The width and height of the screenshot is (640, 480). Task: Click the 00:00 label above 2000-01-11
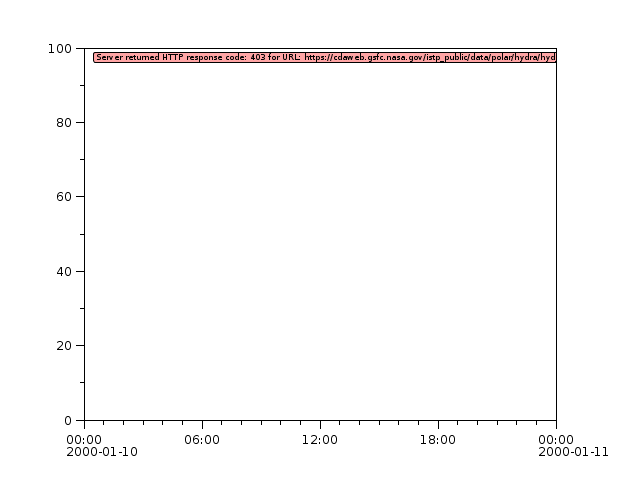[x=556, y=439]
